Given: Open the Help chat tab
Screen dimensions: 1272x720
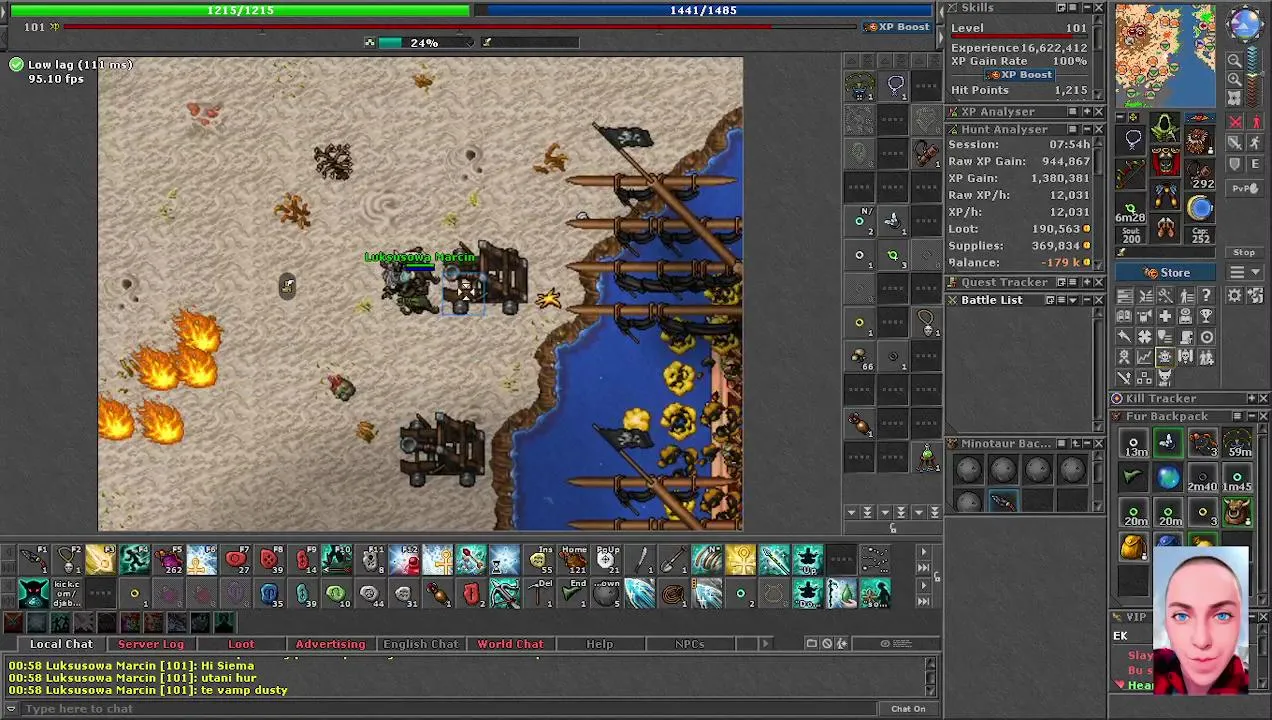Looking at the screenshot, I should (x=599, y=645).
